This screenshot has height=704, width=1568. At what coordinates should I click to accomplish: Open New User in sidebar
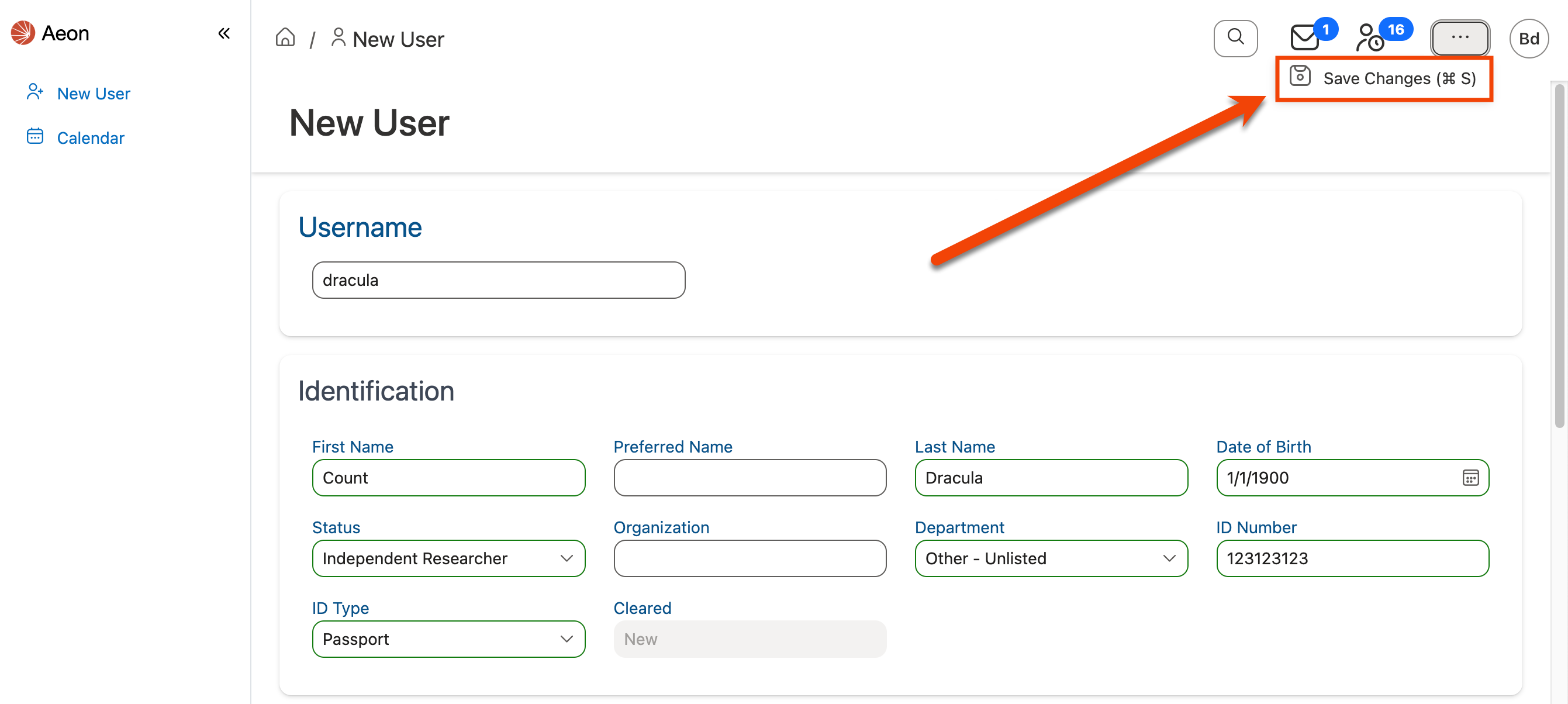(x=93, y=93)
